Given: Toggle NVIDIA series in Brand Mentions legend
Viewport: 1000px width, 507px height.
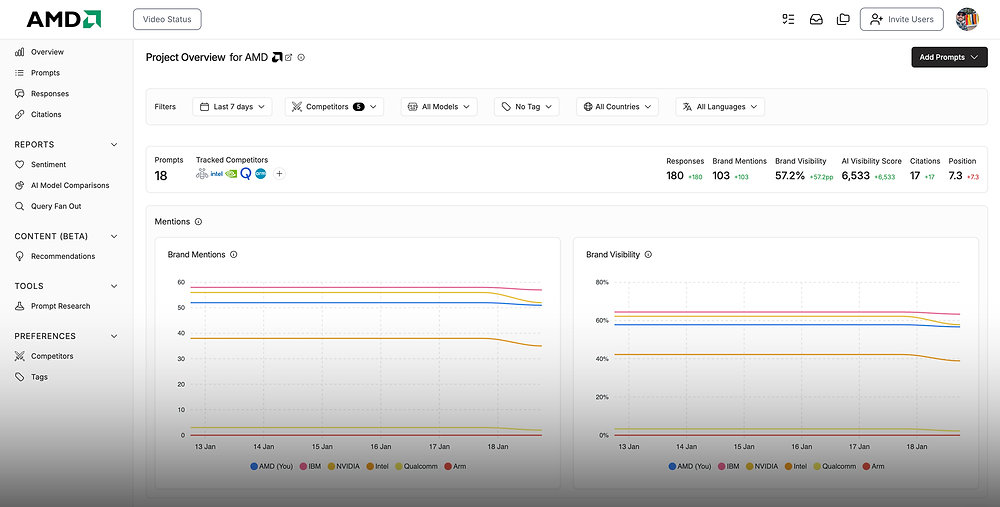Looking at the screenshot, I should coord(344,466).
